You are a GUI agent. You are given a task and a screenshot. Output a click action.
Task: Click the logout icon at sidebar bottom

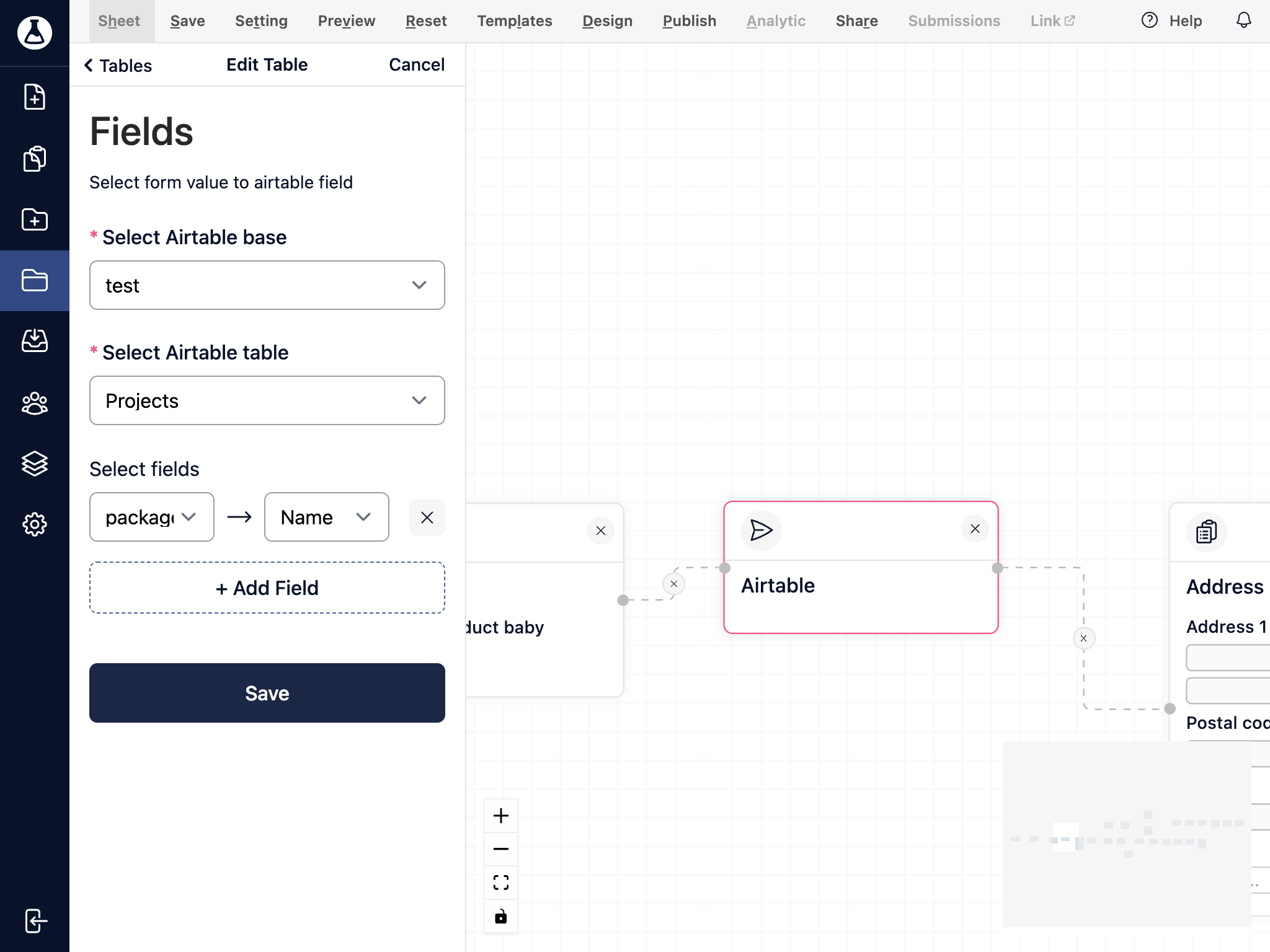(36, 921)
